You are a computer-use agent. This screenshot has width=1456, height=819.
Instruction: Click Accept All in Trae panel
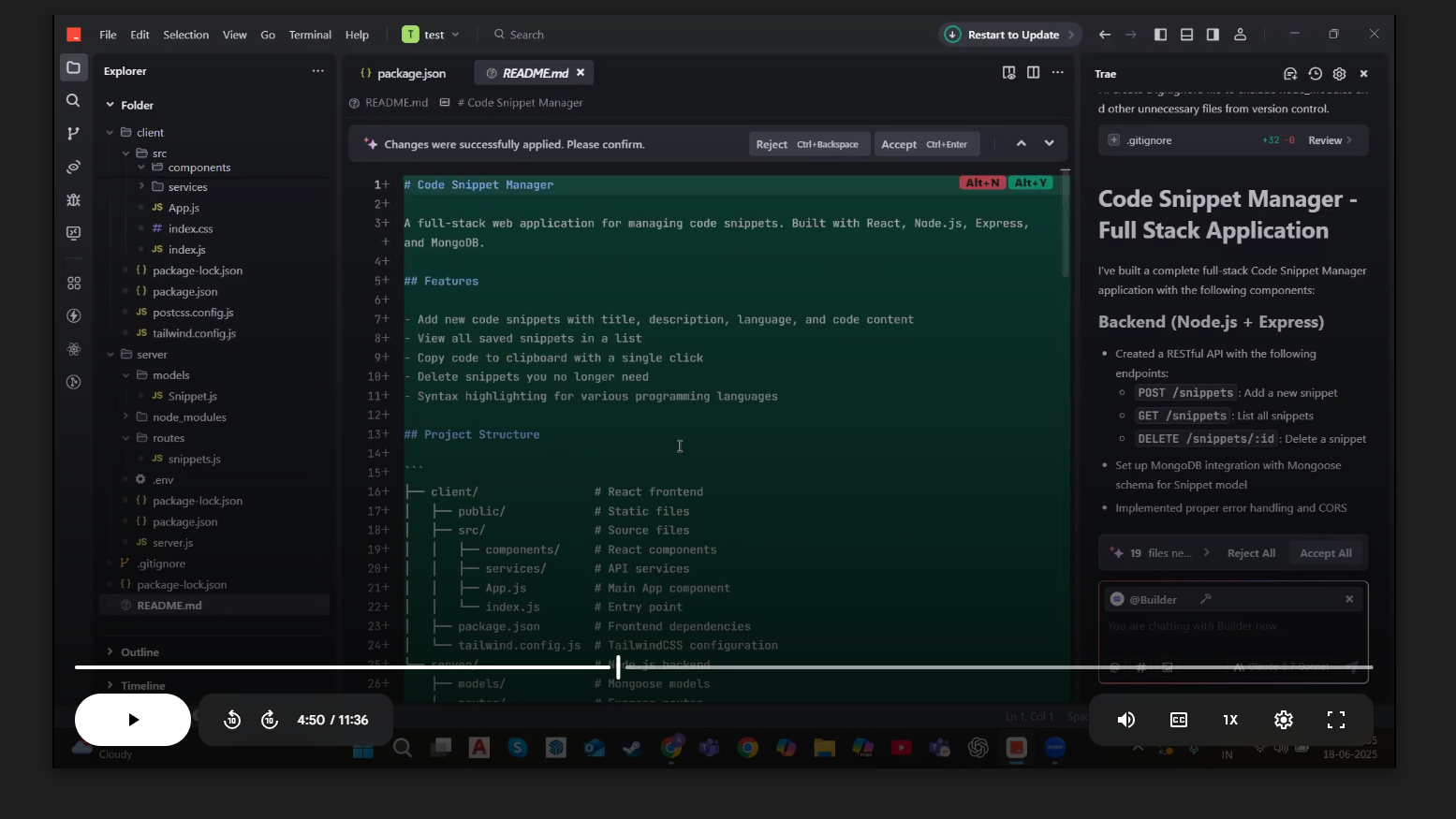(x=1326, y=553)
